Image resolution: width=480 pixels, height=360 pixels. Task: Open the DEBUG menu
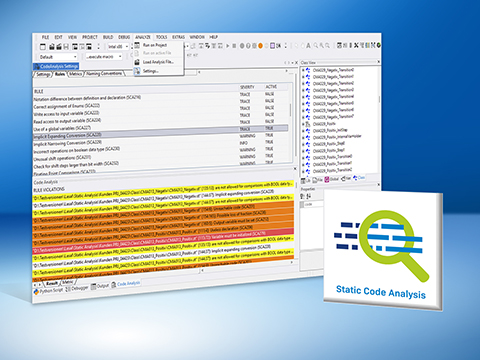(x=124, y=37)
